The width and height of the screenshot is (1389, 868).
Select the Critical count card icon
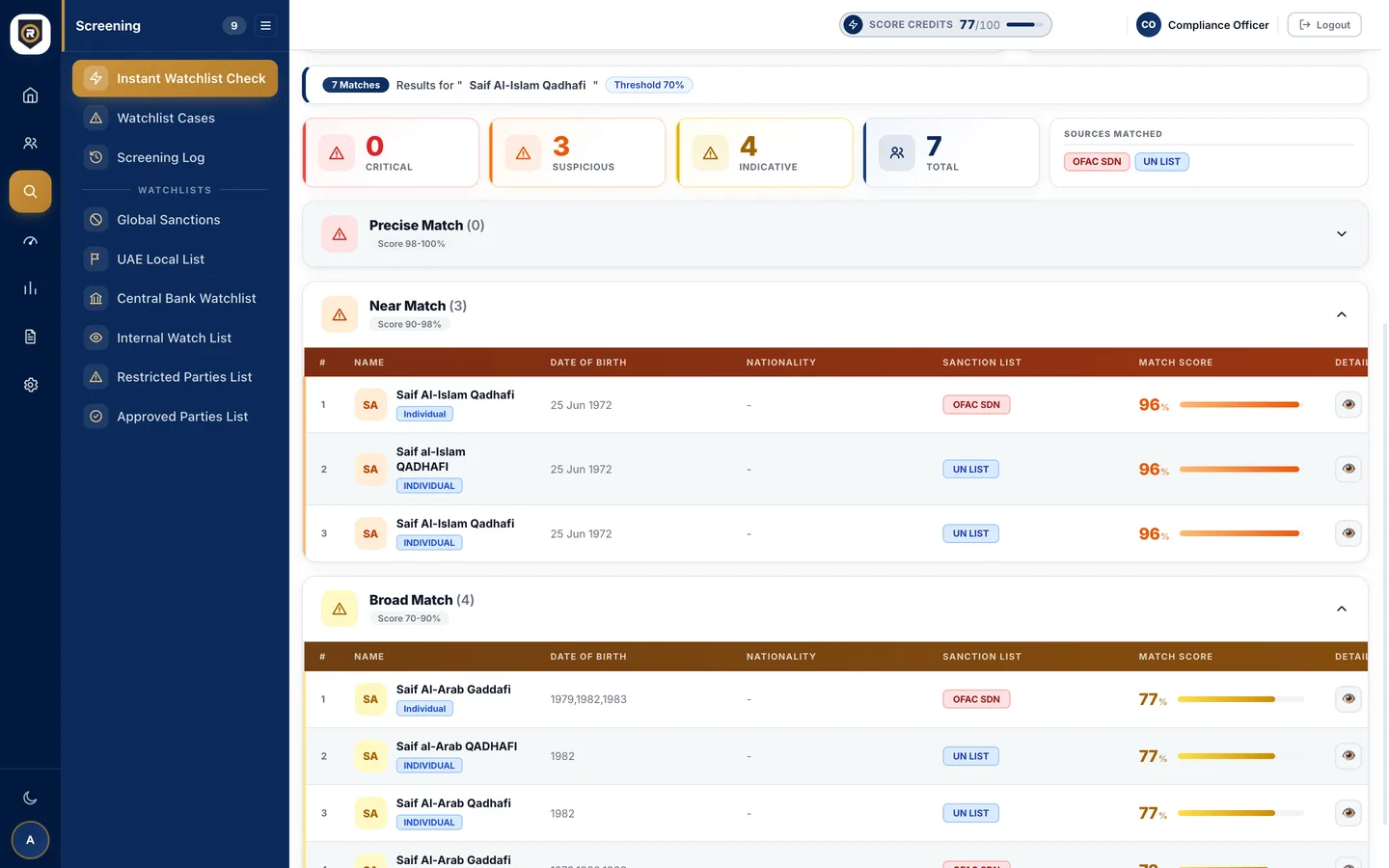tap(337, 152)
